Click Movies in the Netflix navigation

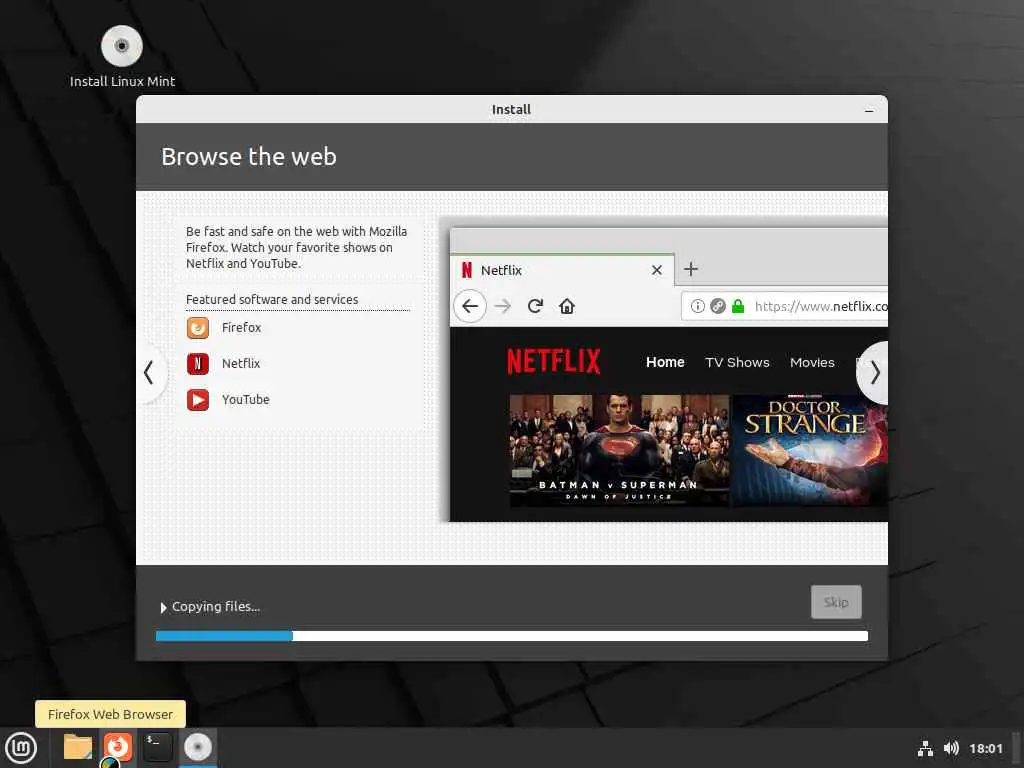click(812, 362)
